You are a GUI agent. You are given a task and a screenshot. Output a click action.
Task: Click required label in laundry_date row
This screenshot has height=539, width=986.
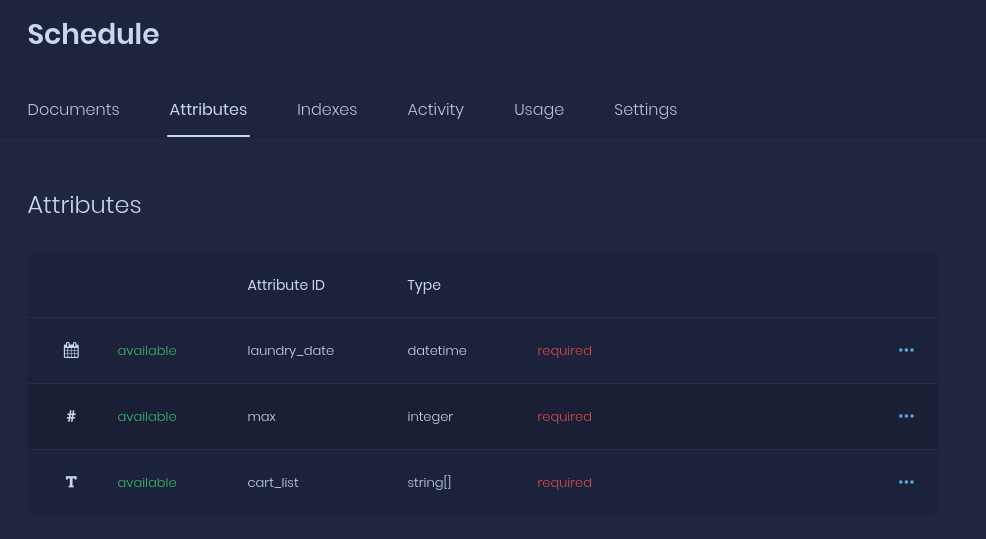(565, 351)
